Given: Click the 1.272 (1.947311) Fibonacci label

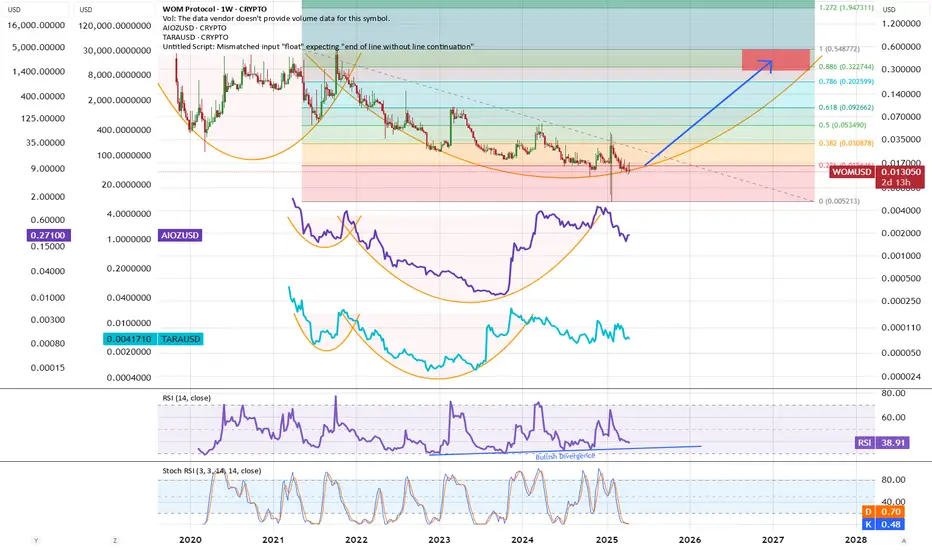Looking at the screenshot, I should coord(846,8).
